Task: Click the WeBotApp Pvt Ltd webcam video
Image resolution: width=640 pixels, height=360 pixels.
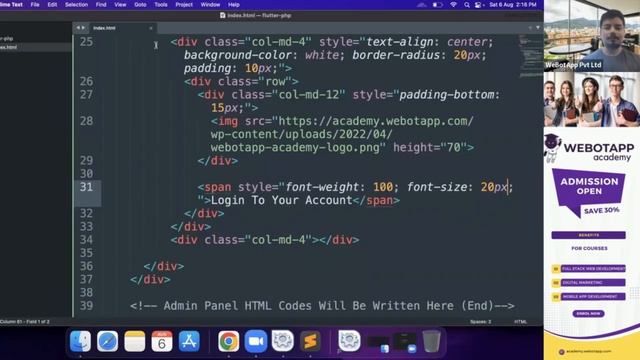Action: (592, 36)
